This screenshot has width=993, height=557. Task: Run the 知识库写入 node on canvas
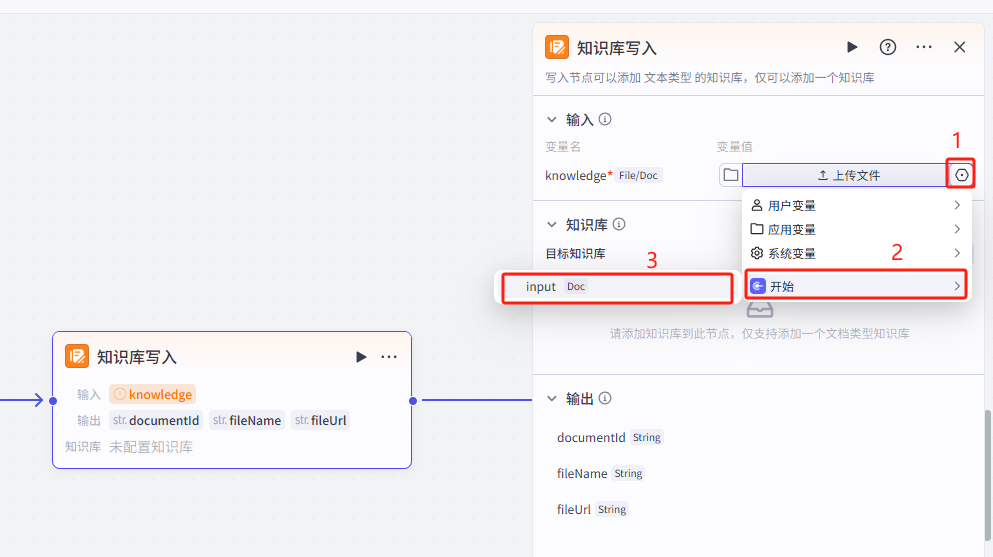pos(361,357)
